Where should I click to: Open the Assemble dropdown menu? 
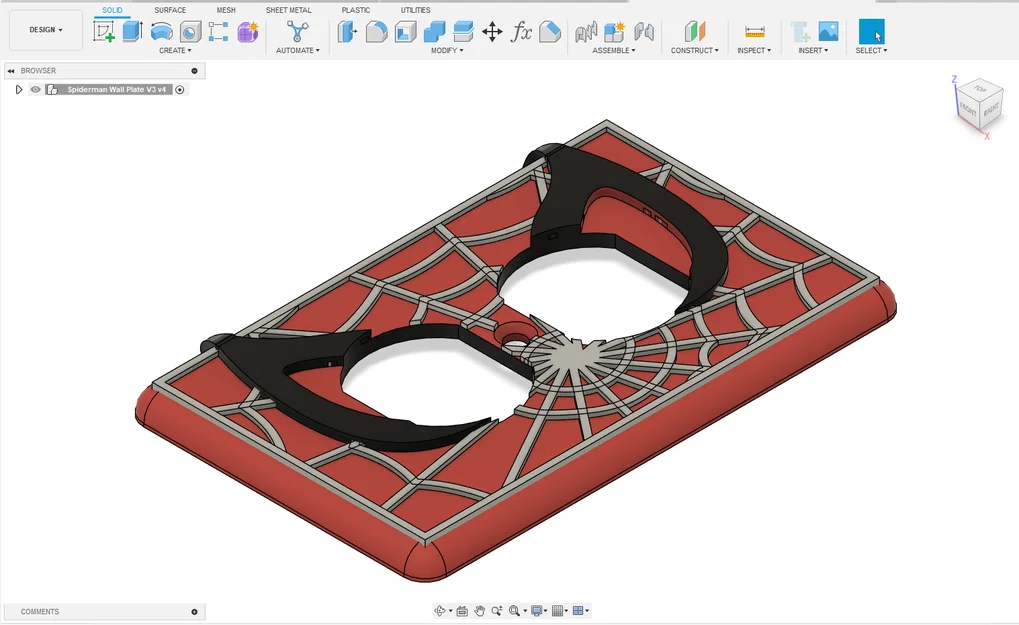[x=613, y=50]
